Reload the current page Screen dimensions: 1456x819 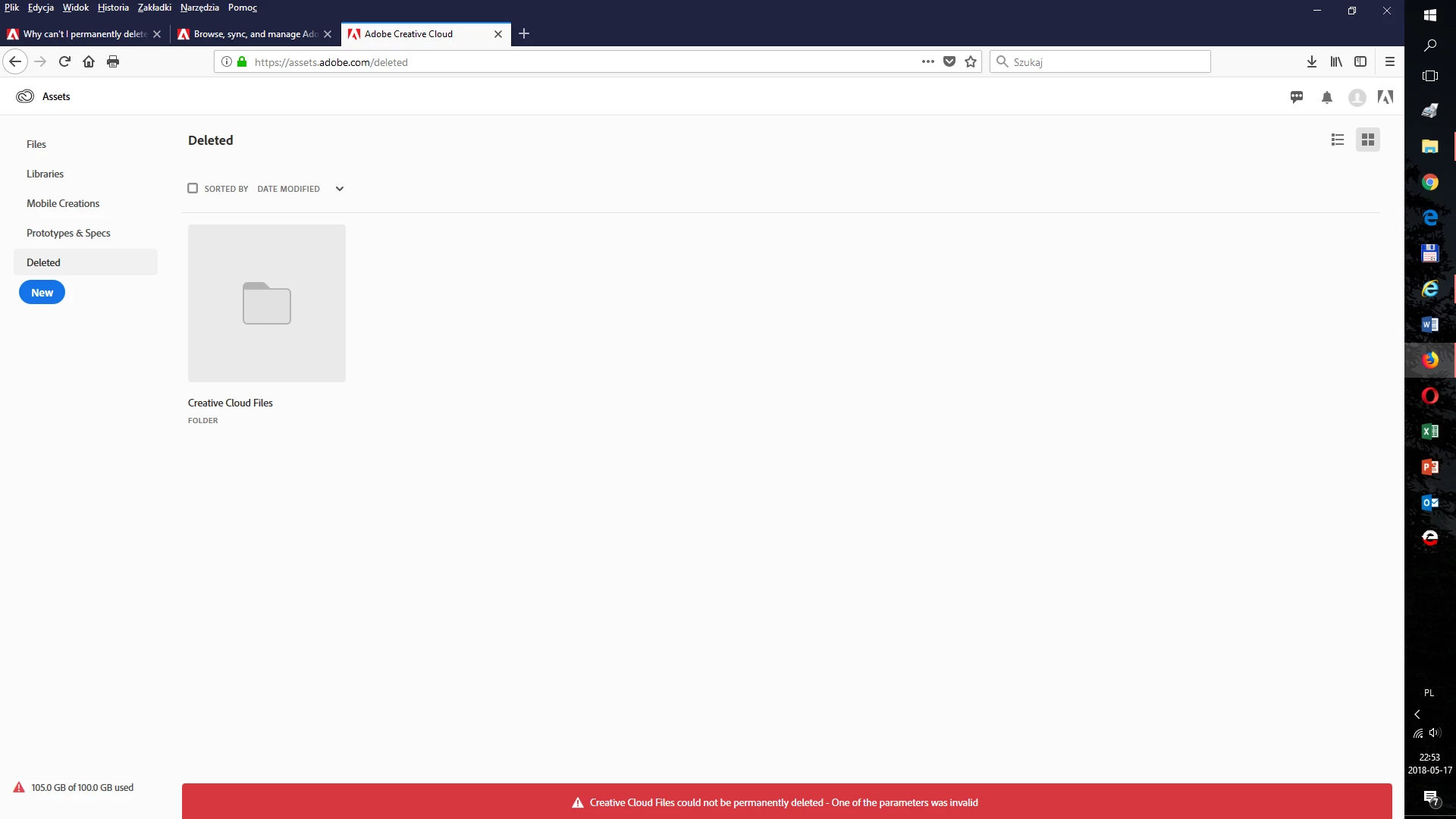(64, 62)
